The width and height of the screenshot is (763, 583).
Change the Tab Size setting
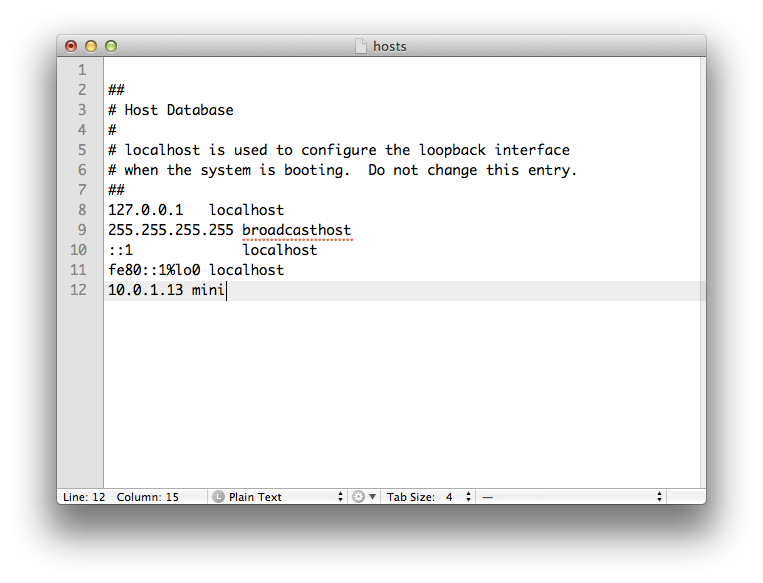[x=428, y=497]
